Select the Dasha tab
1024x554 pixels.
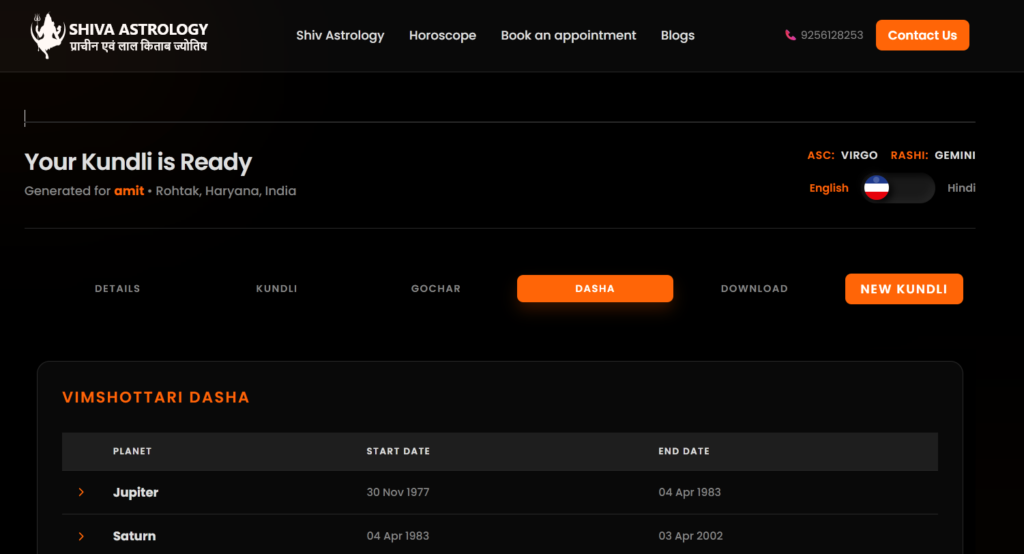click(x=595, y=289)
